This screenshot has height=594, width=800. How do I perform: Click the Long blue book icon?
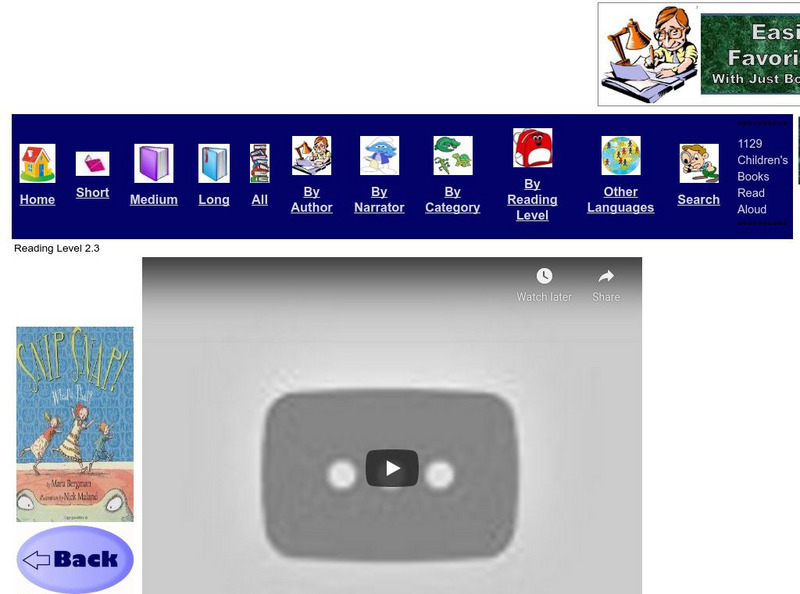click(214, 163)
